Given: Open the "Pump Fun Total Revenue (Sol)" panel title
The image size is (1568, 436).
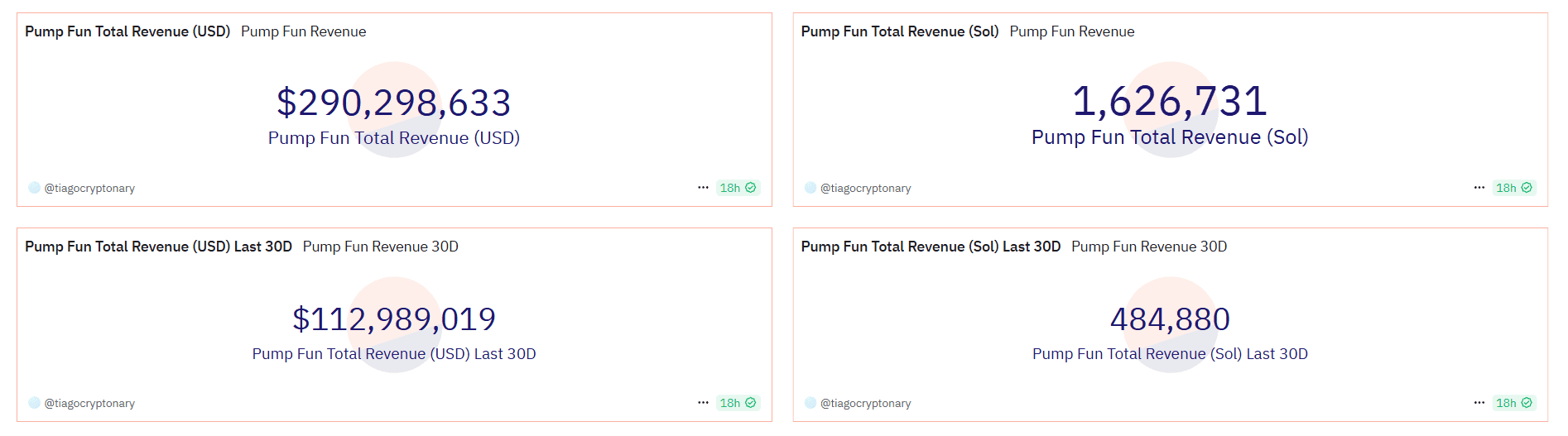Looking at the screenshot, I should [900, 31].
